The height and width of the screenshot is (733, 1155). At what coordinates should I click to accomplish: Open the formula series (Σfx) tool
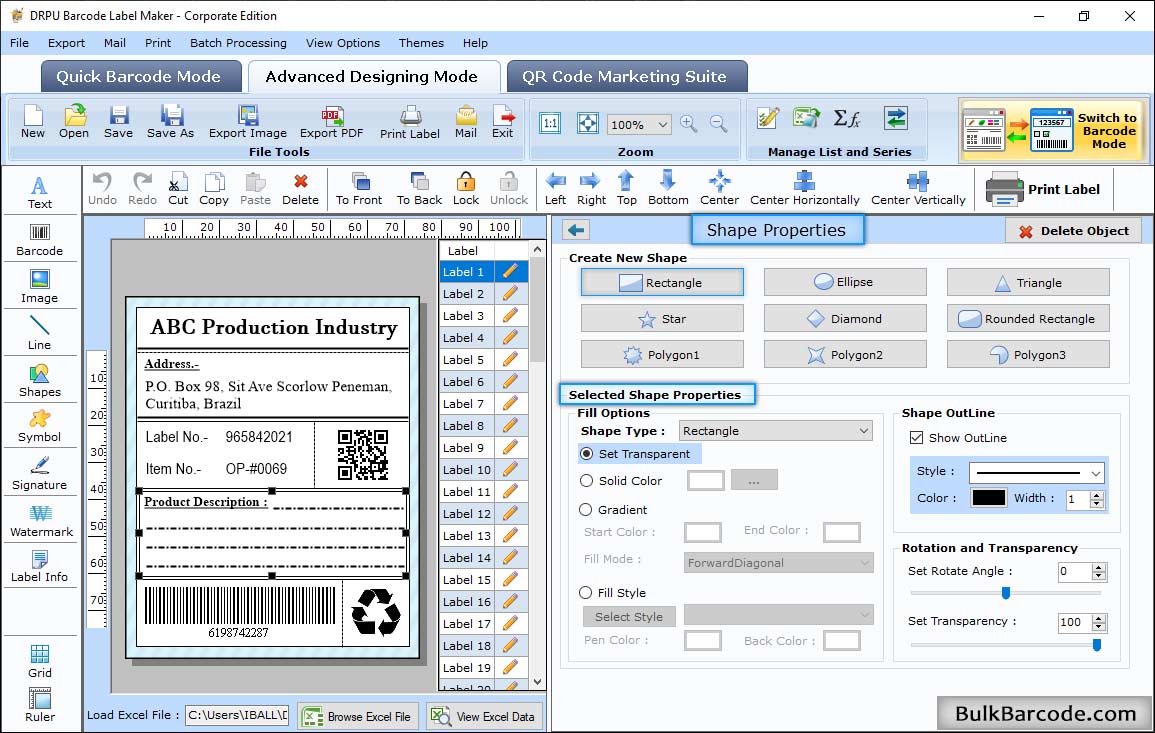[x=846, y=118]
